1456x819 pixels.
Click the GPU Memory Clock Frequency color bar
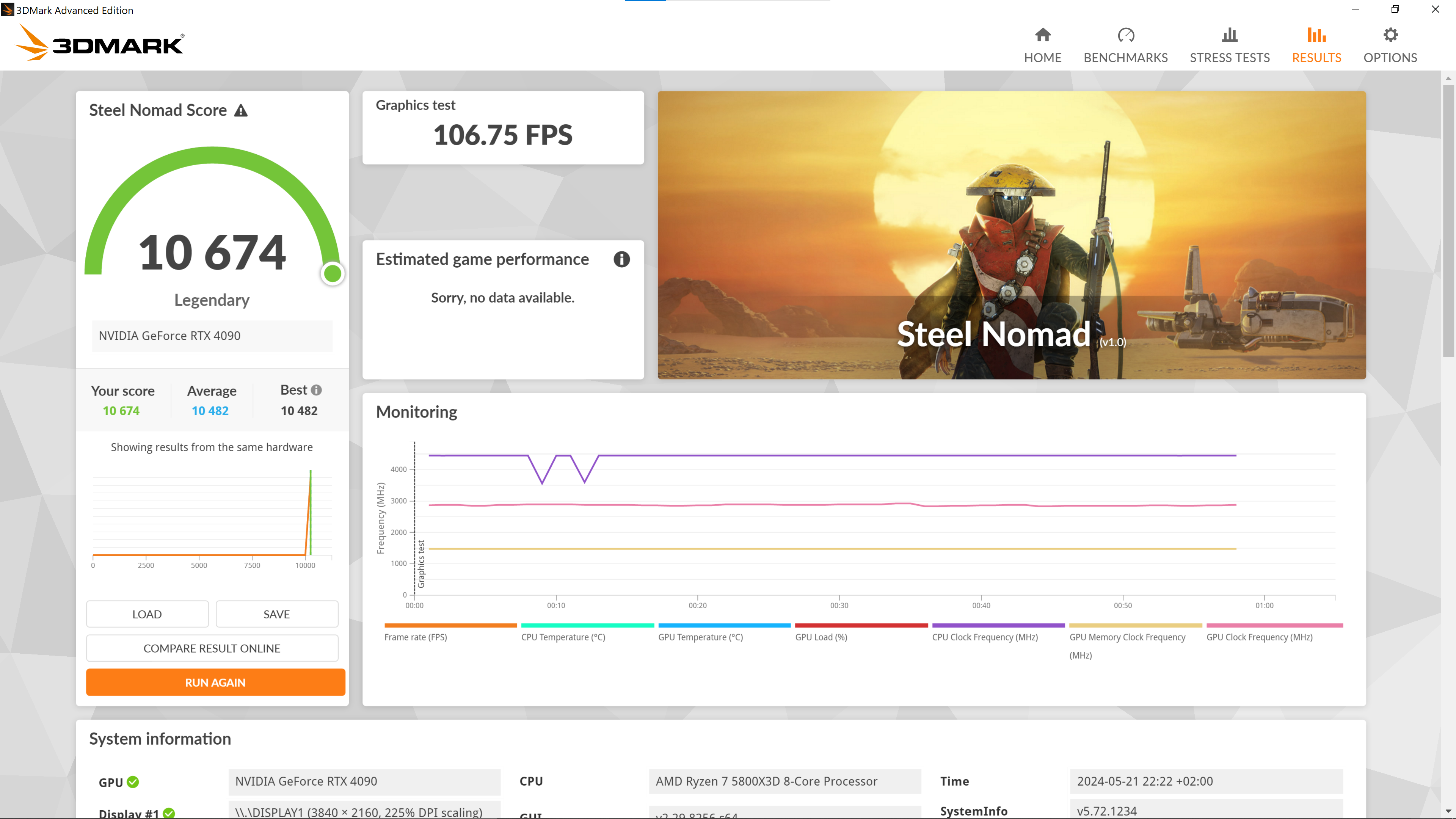[1135, 625]
